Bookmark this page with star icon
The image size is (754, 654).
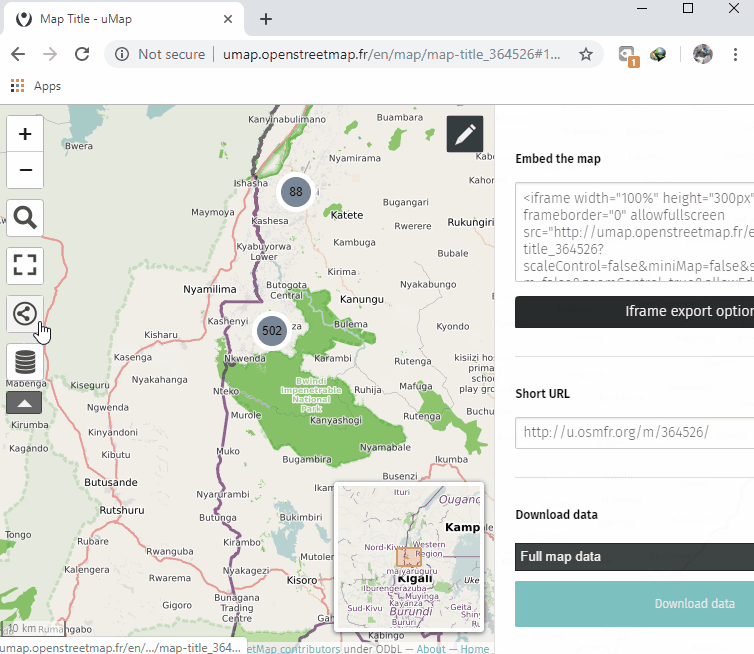(x=586, y=54)
